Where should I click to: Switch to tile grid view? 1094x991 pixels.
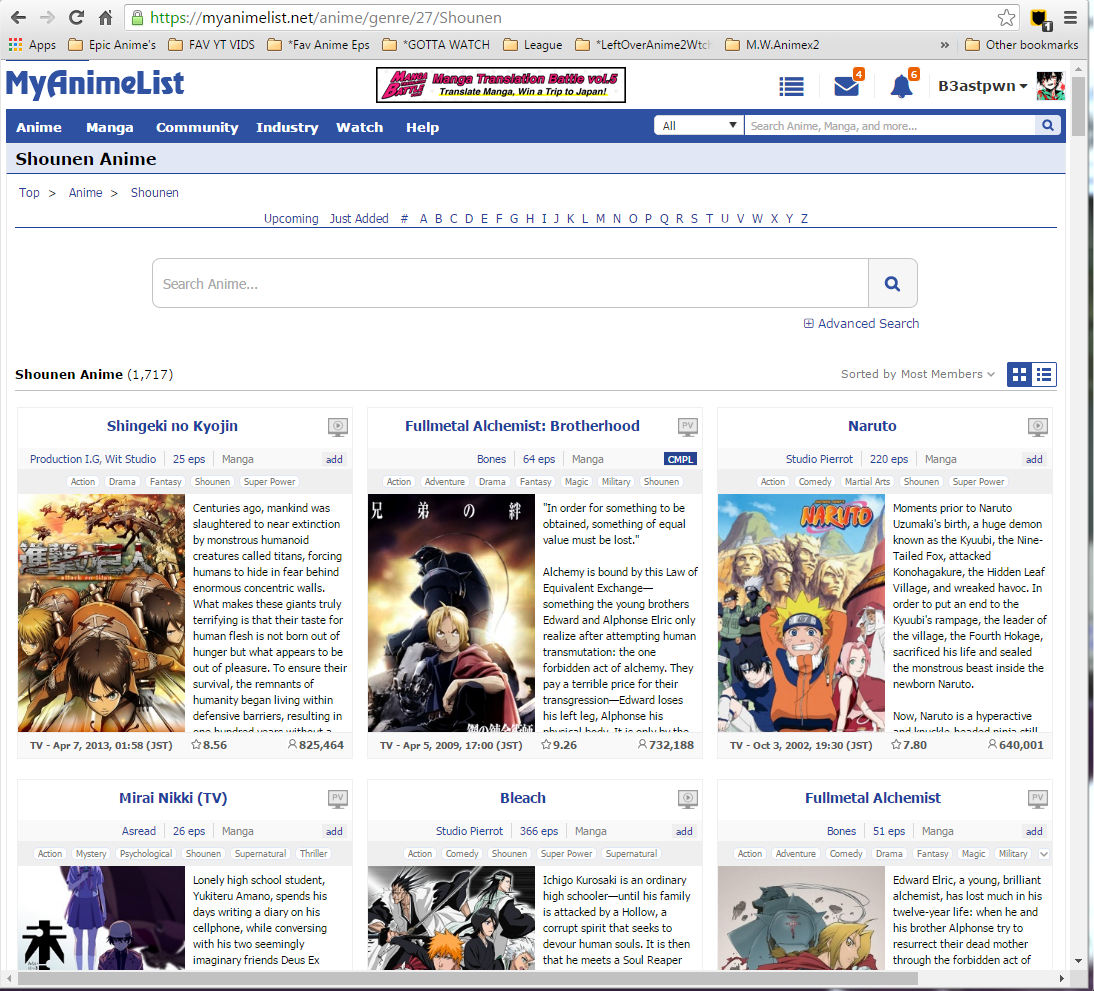[x=1019, y=374]
